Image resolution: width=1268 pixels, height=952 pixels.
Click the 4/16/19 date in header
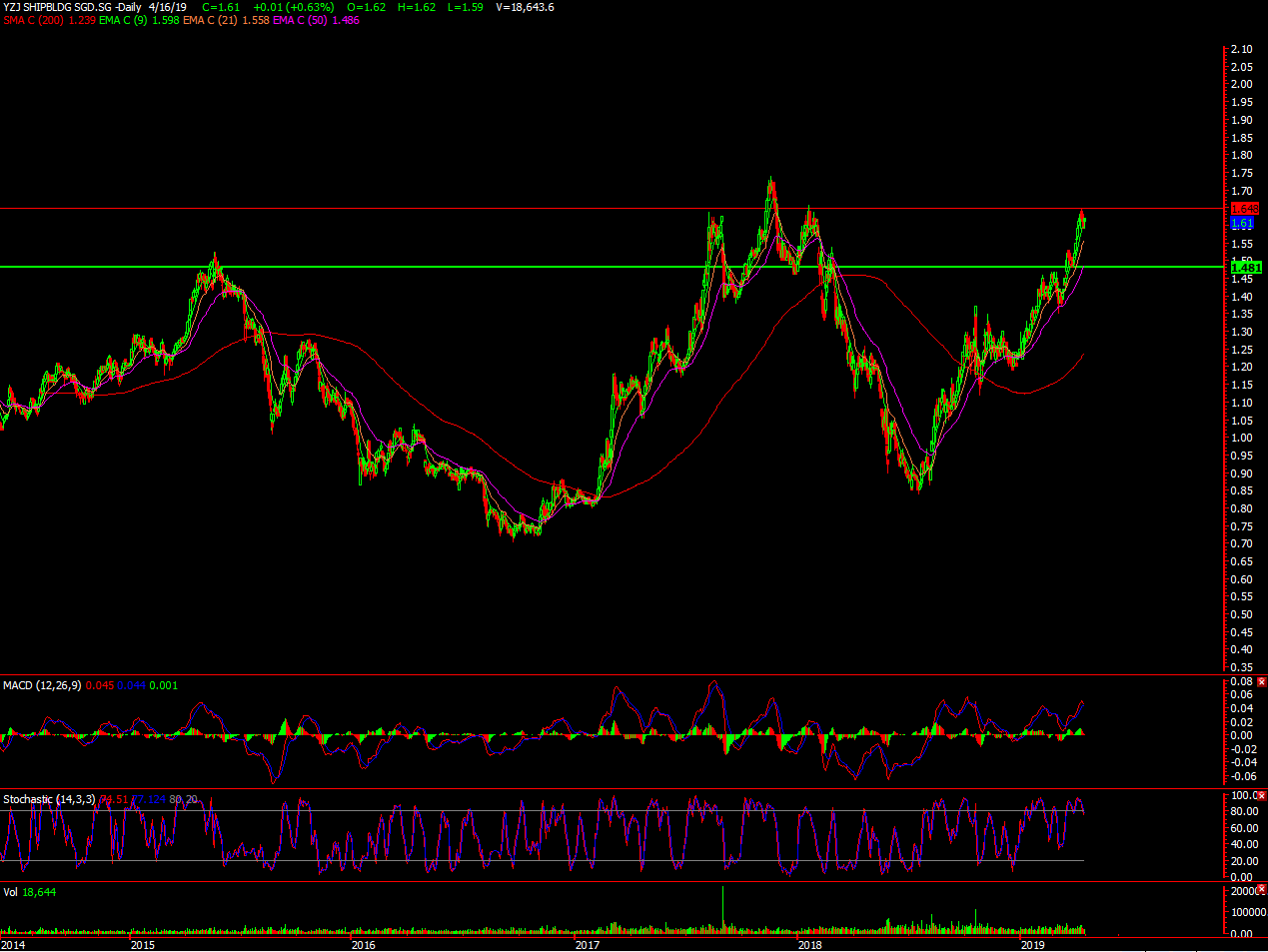169,7
